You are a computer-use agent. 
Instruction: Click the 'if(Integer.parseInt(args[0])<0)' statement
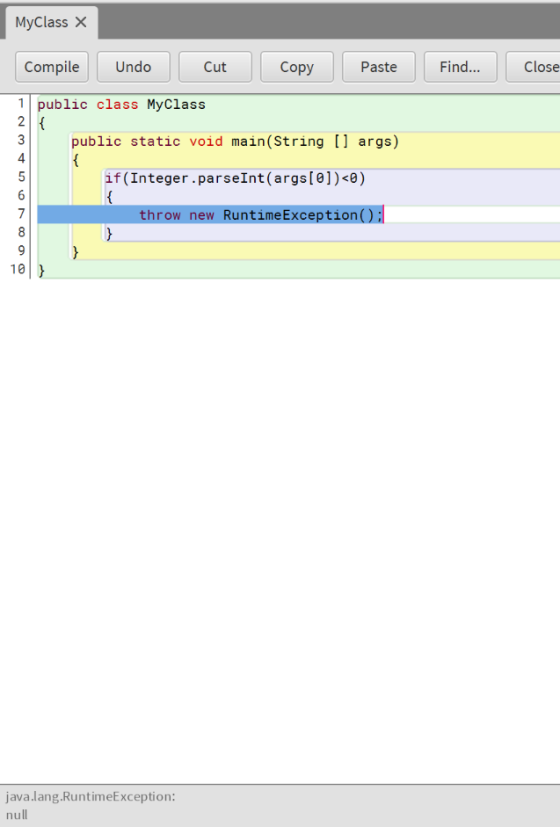point(235,178)
